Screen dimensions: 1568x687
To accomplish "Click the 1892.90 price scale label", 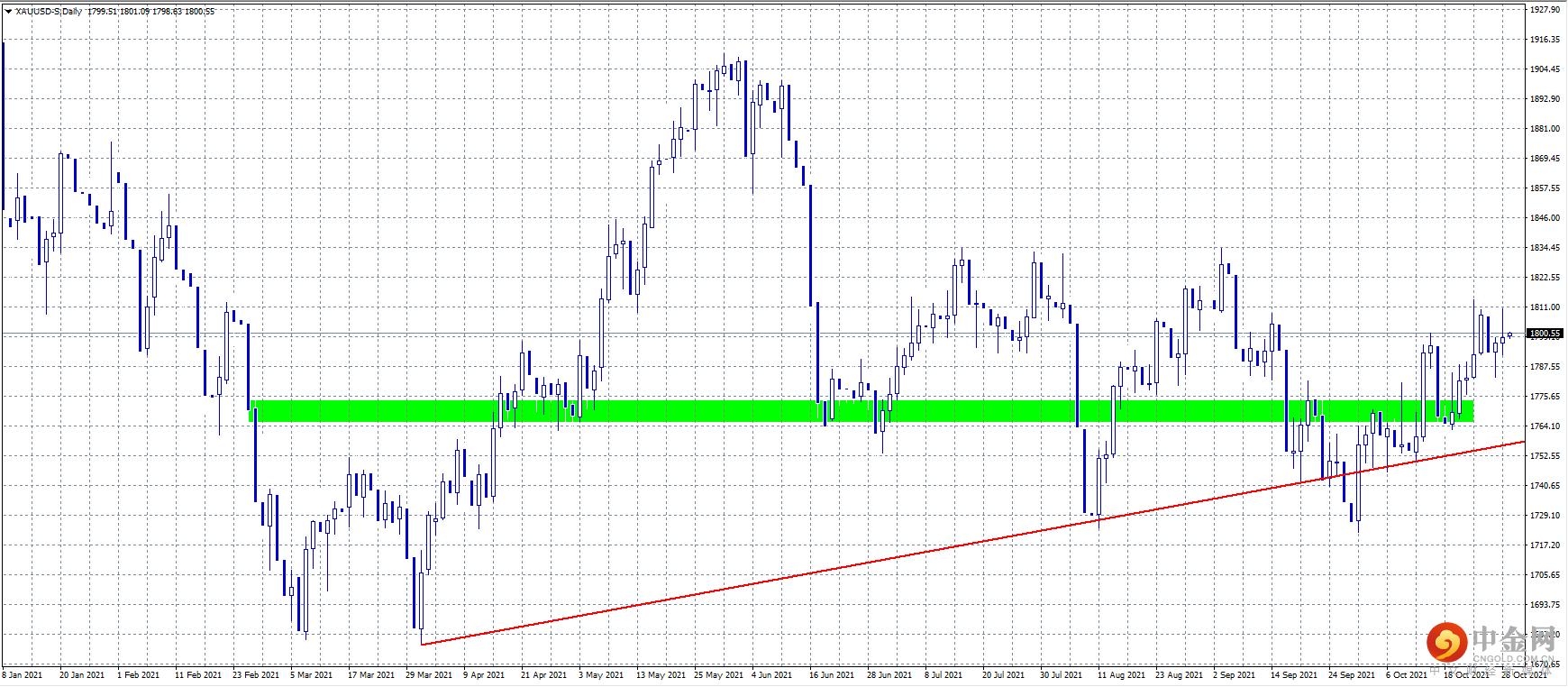I will (1545, 99).
